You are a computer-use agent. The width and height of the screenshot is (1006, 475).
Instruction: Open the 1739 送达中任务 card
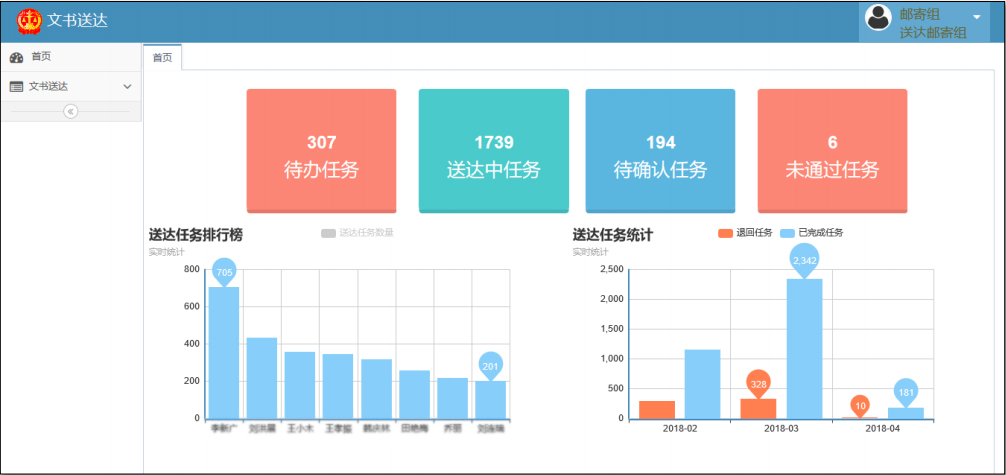click(493, 151)
